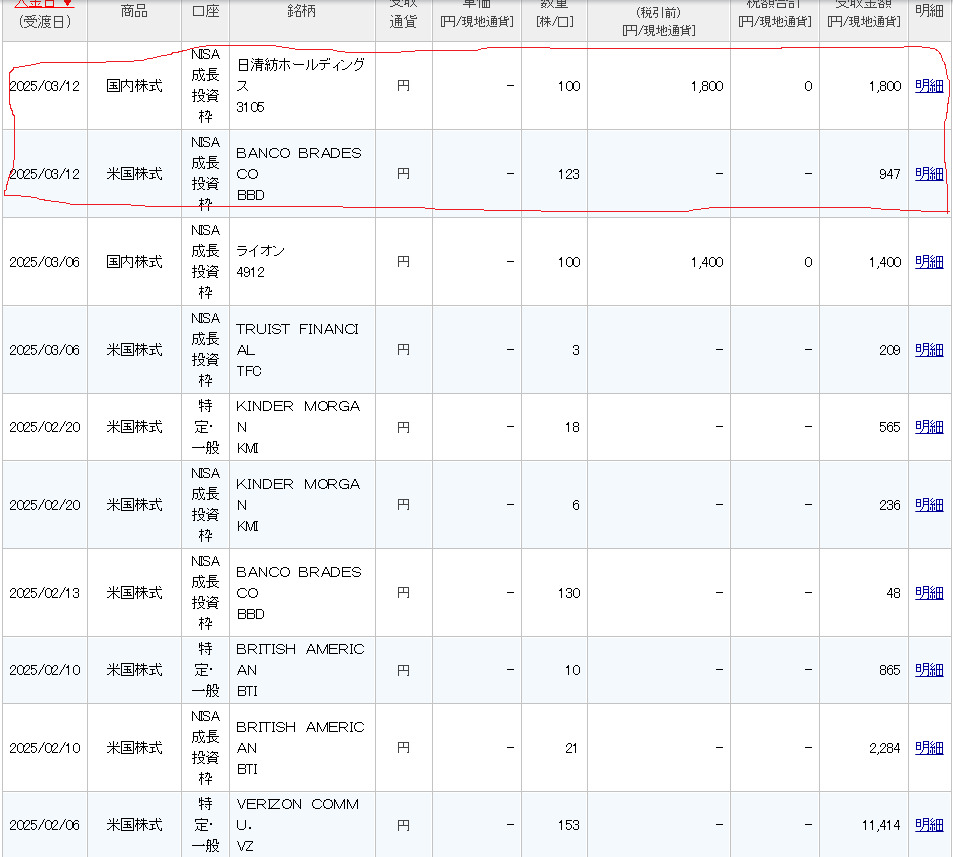953x857 pixels.
Task: Click 円 currency cell in ライオン row
Action: tap(404, 262)
